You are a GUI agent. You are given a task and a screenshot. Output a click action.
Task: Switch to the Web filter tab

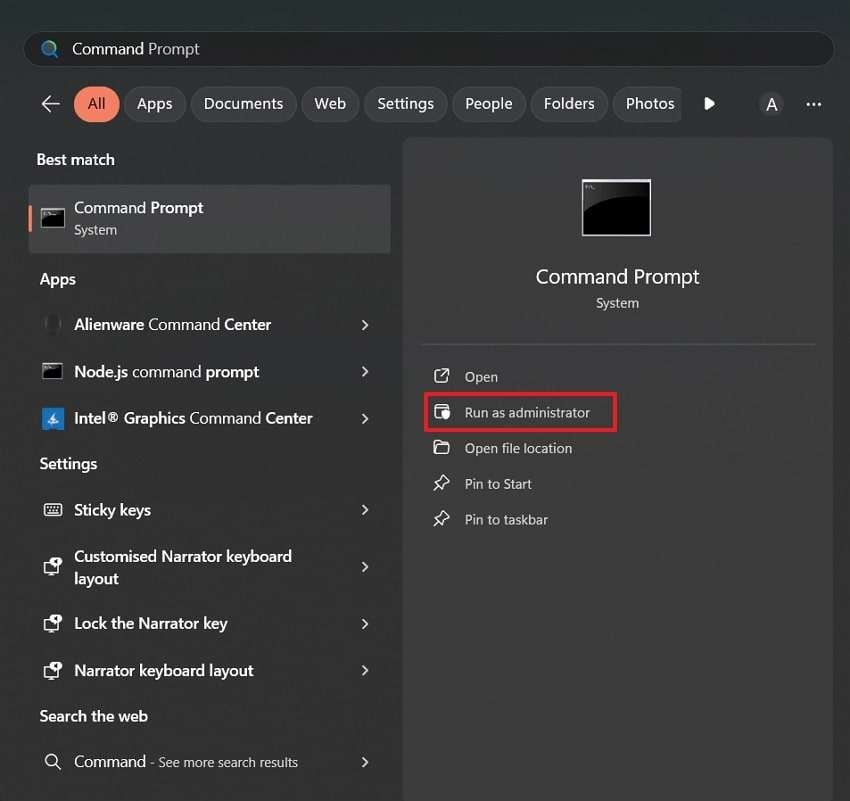(330, 104)
